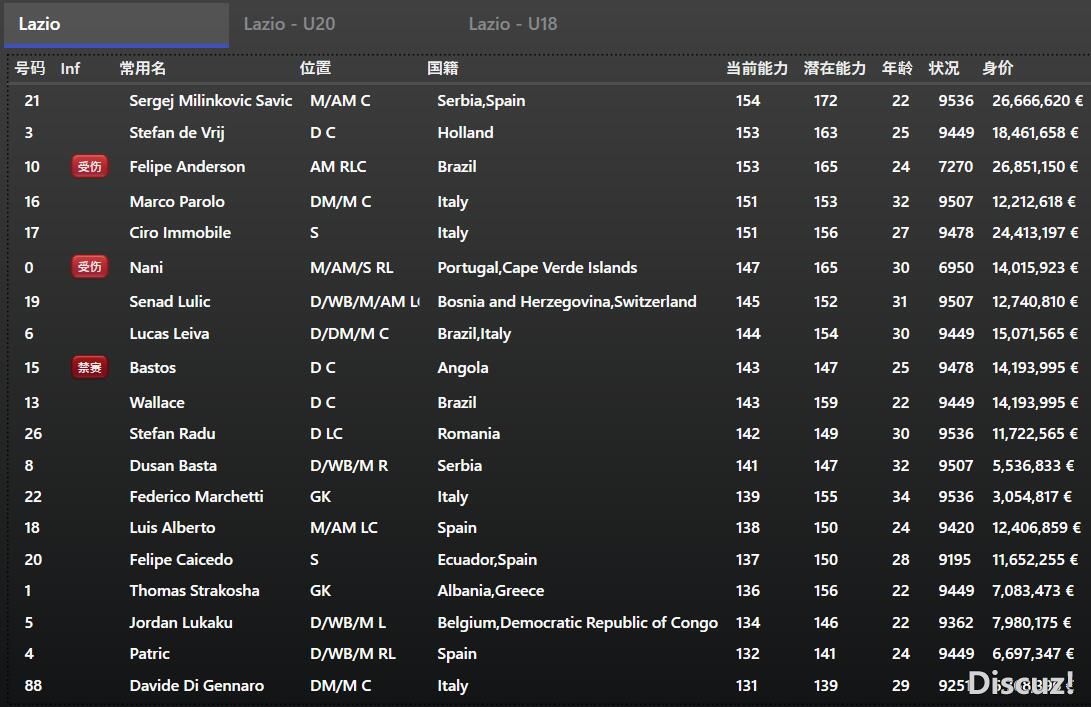Select player Bastos
Viewport: 1091px width, 707px height.
click(x=152, y=368)
